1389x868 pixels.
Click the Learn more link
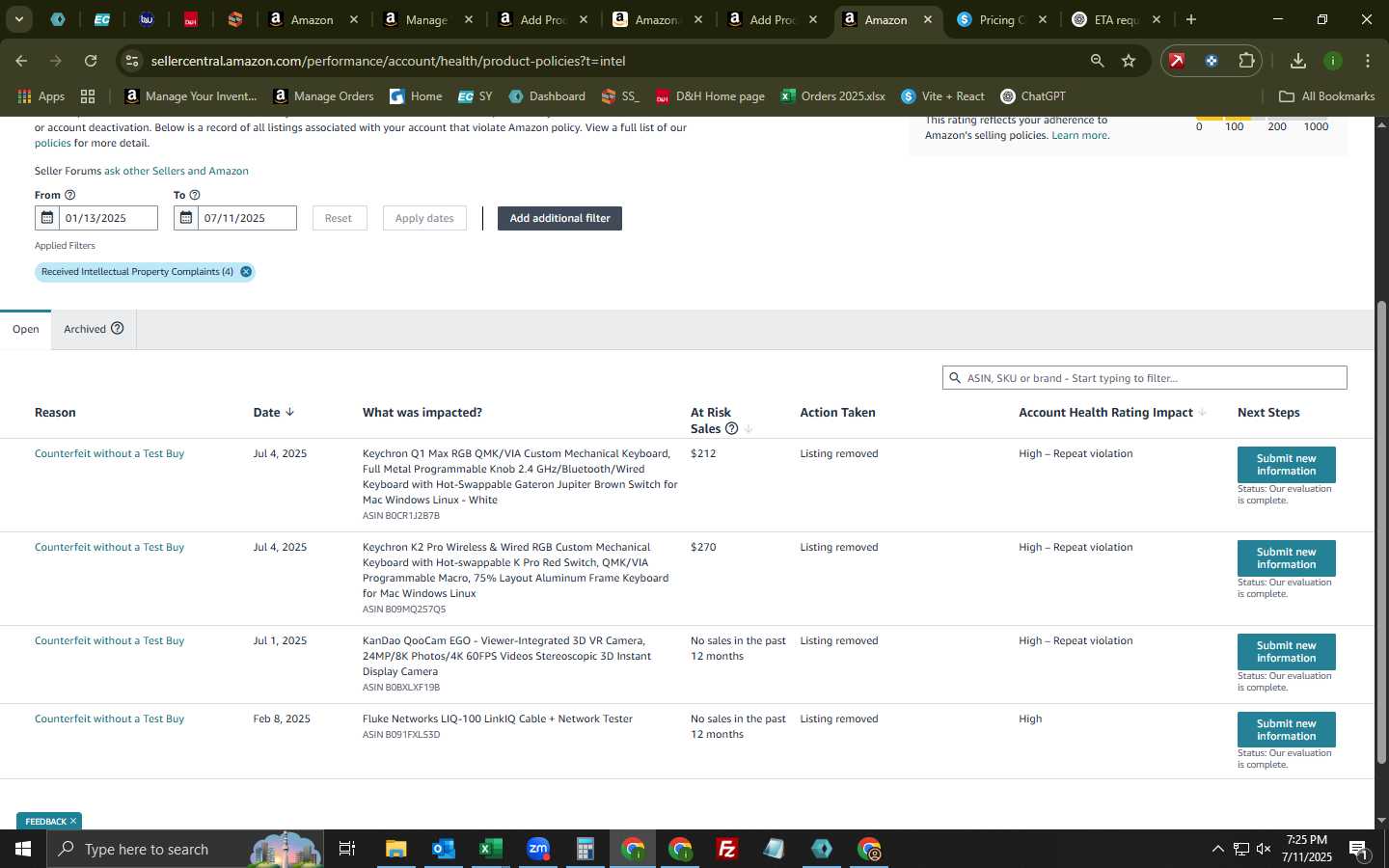1080,135
